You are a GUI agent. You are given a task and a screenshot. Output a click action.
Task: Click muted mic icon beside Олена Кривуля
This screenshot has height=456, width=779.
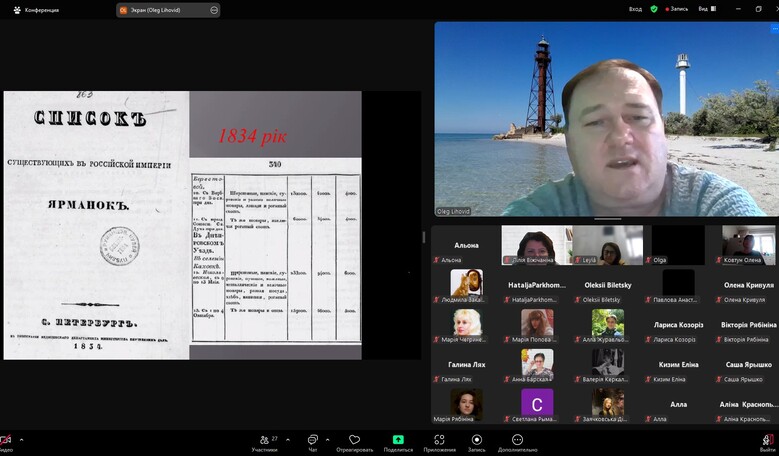[719, 300]
